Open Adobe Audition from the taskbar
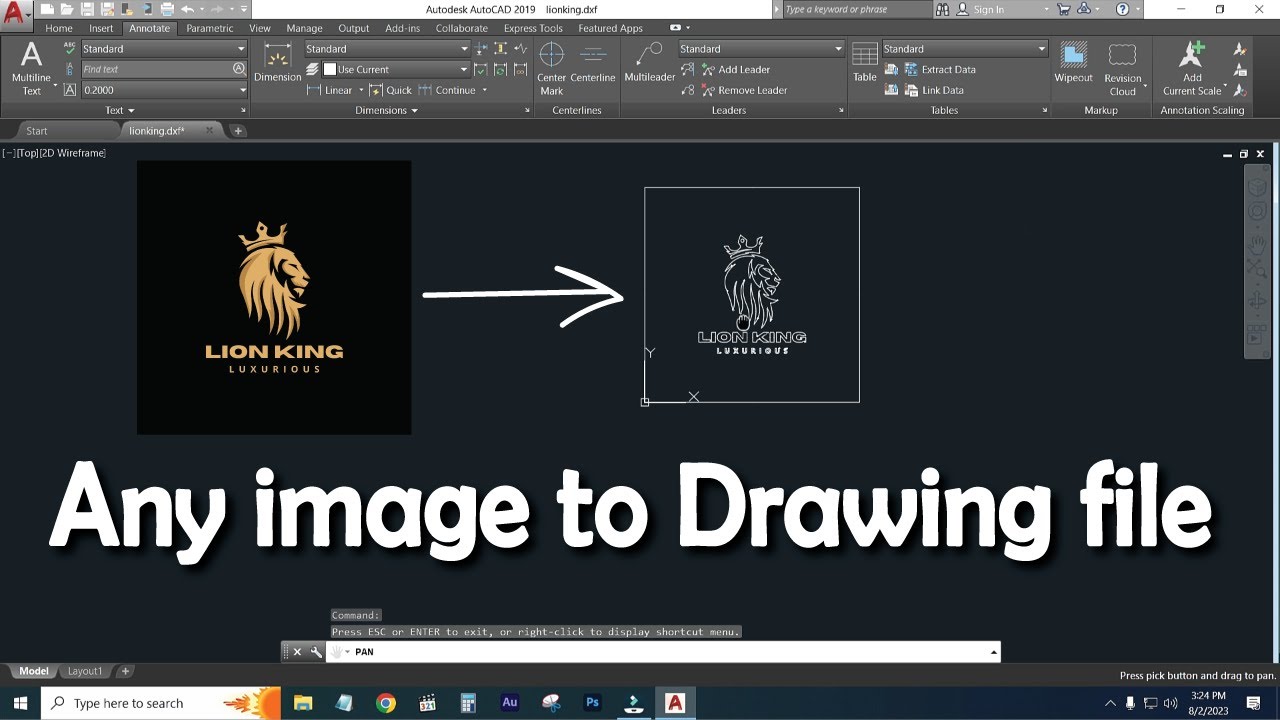The width and height of the screenshot is (1280, 720). 509,703
